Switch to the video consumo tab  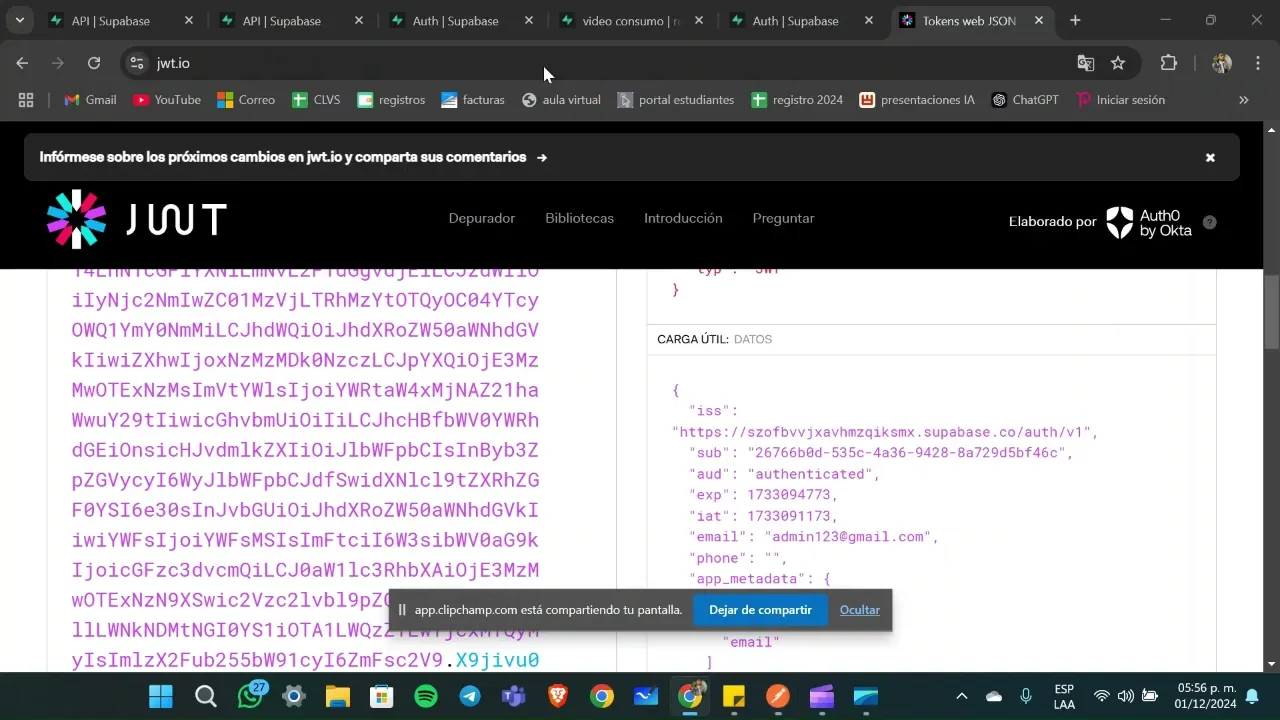tap(633, 20)
